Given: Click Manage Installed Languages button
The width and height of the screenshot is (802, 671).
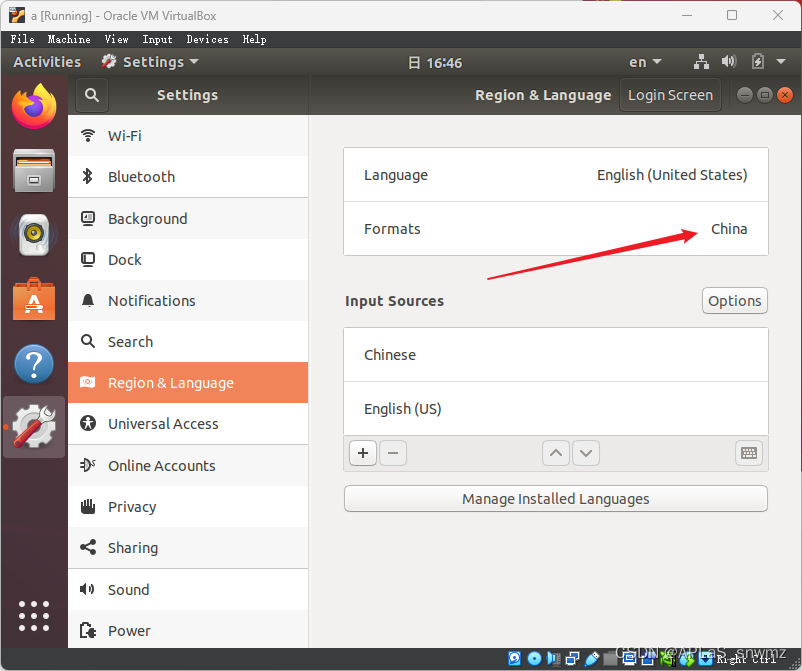Looking at the screenshot, I should click(555, 499).
